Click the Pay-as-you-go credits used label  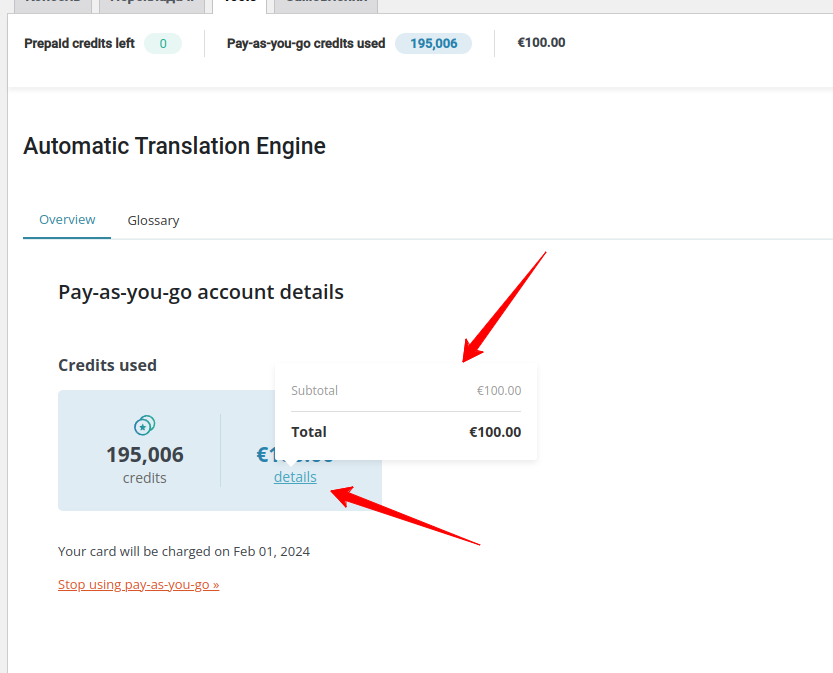[306, 44]
